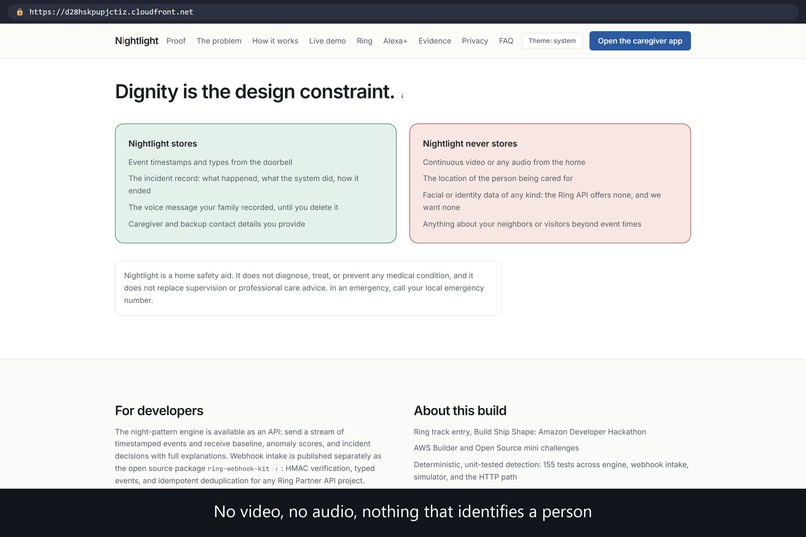
Task: Open the Live demo section
Action: [x=327, y=41]
